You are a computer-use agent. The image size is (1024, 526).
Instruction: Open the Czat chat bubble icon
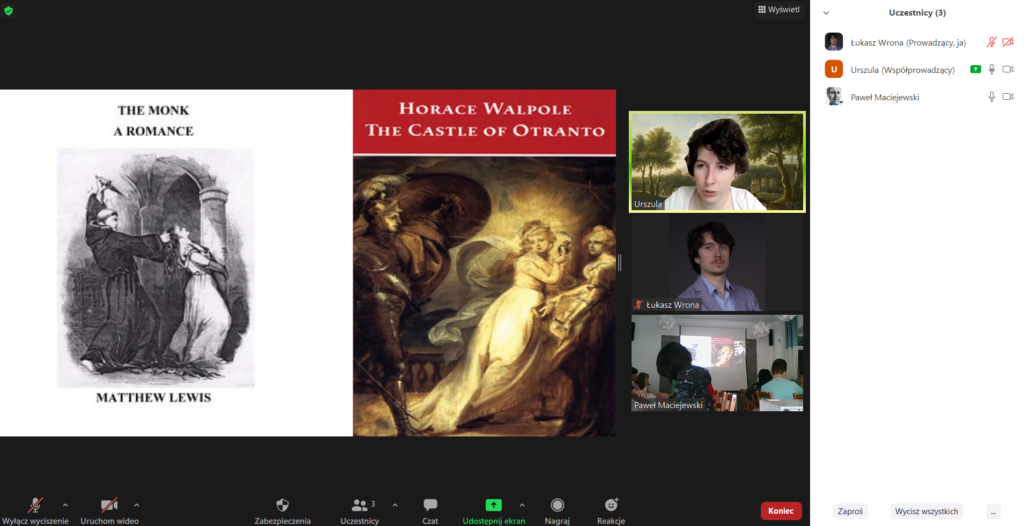pyautogui.click(x=430, y=505)
